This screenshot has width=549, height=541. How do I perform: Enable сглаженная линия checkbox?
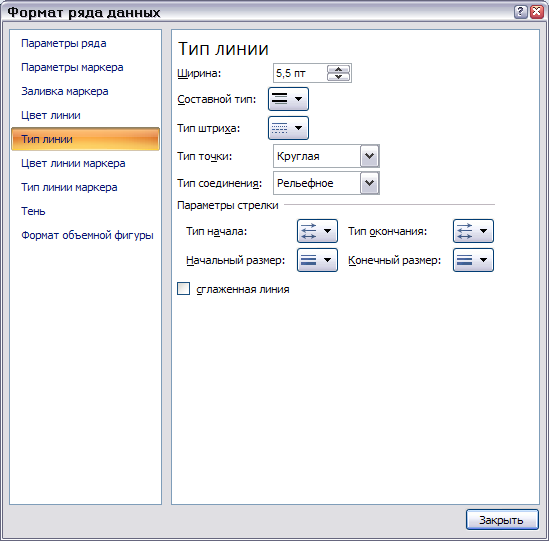point(183,289)
